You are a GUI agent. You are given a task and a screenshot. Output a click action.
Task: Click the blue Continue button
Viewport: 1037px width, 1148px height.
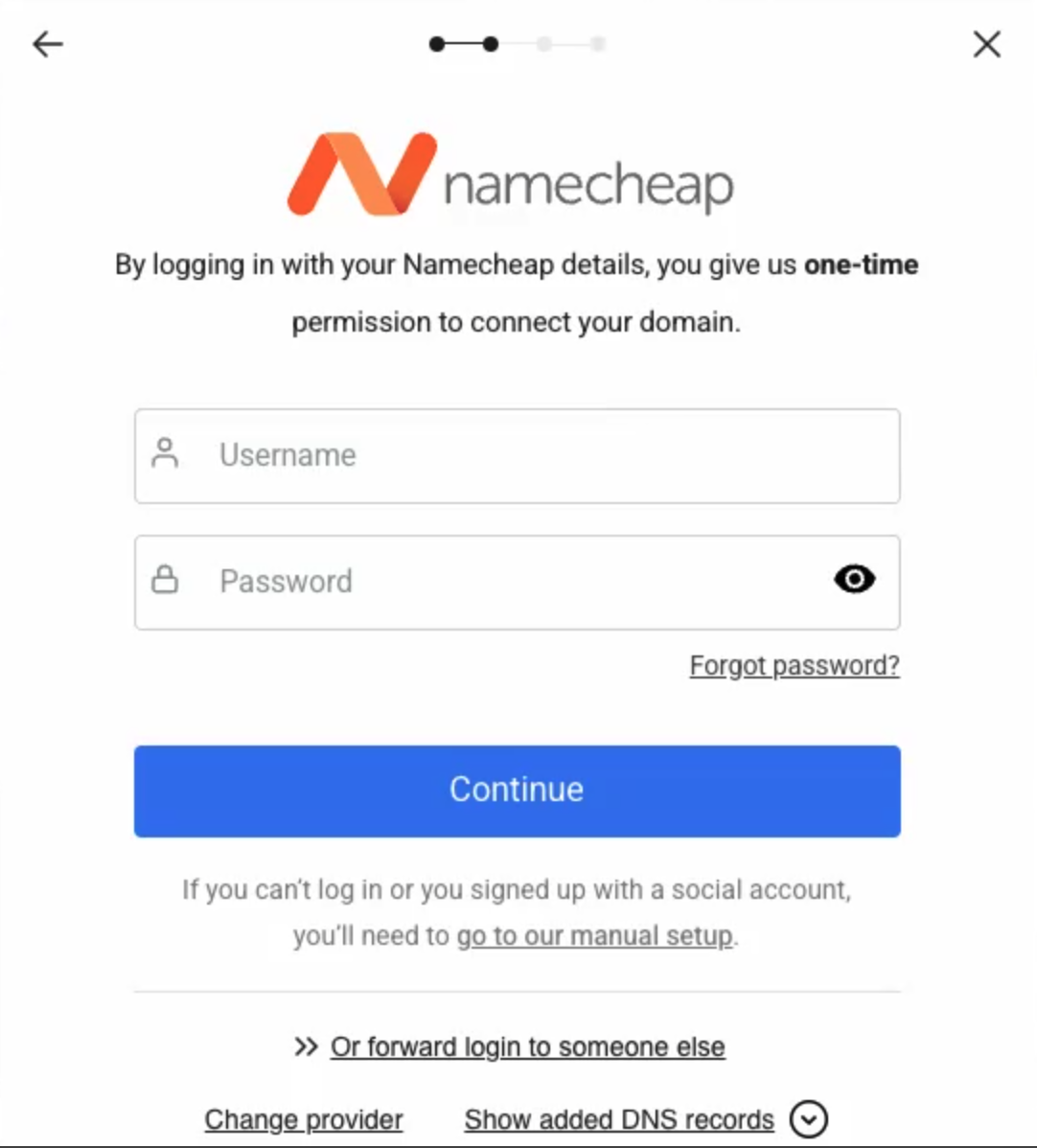point(517,791)
